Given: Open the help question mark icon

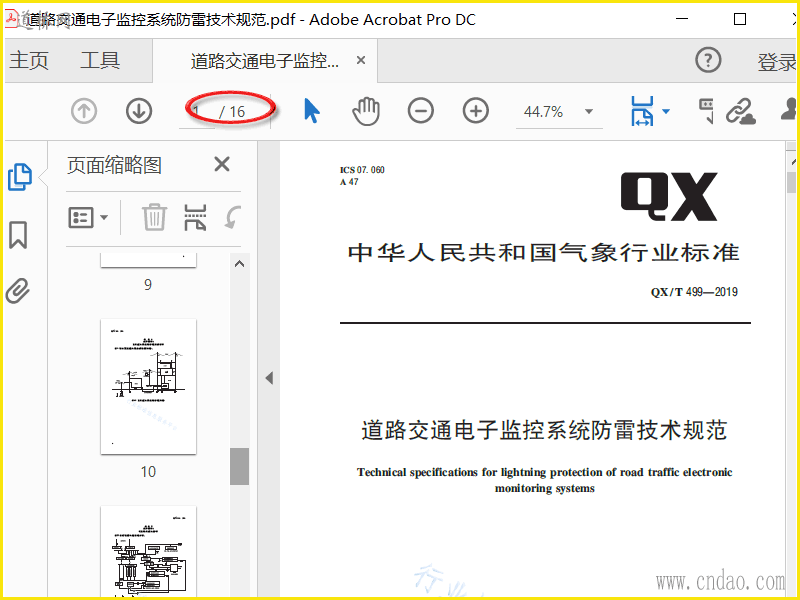Looking at the screenshot, I should [x=708, y=60].
